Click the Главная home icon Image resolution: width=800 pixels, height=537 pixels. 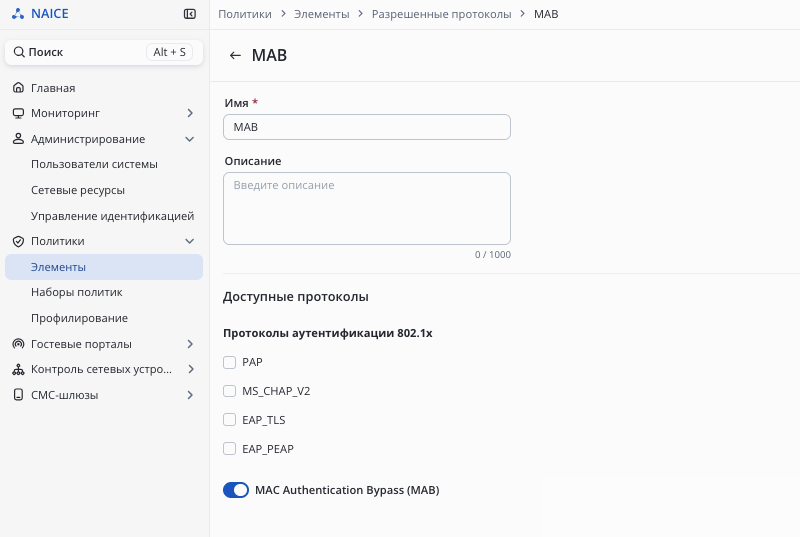[x=18, y=88]
